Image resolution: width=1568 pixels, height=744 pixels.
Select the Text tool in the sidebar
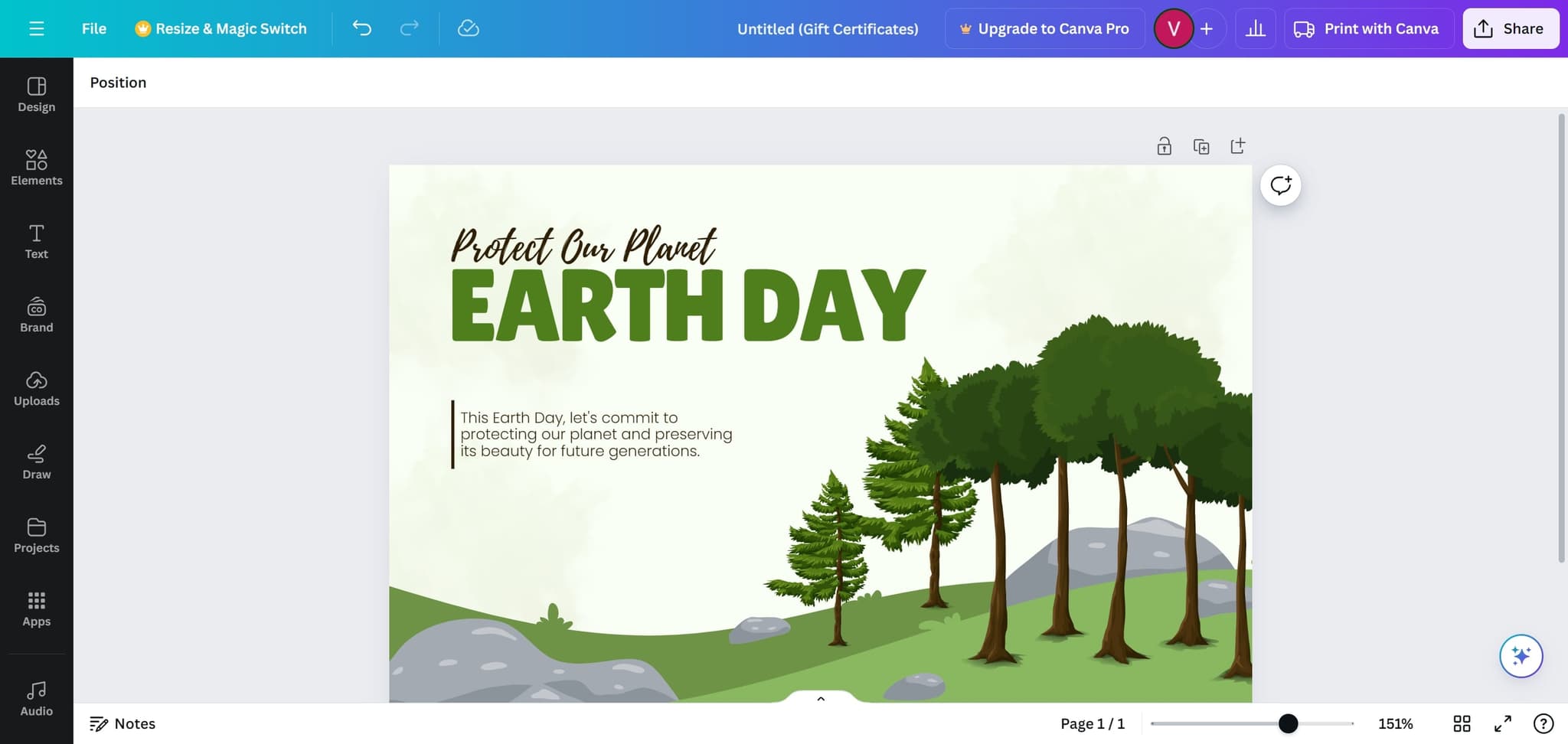[36, 240]
